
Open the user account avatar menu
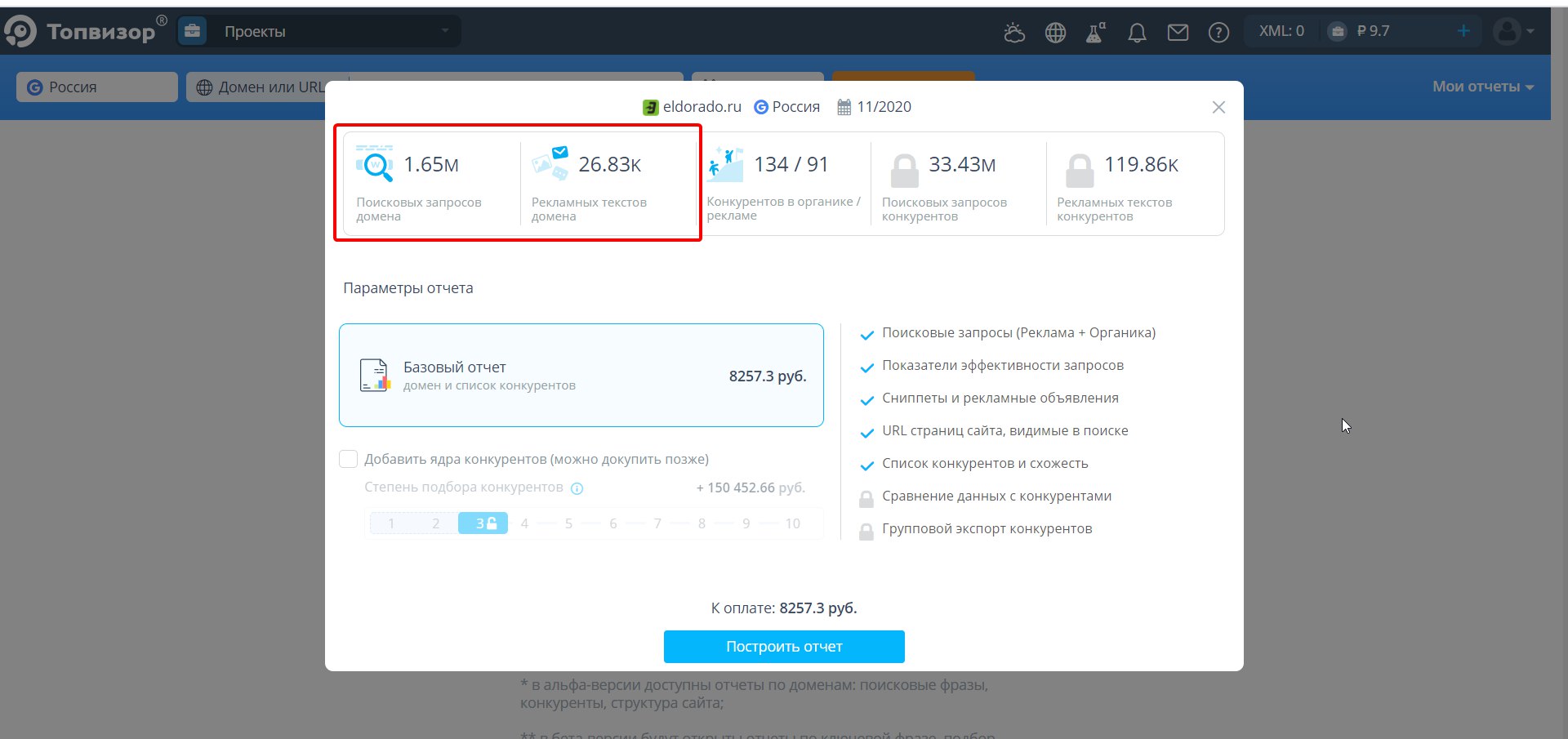[1513, 31]
